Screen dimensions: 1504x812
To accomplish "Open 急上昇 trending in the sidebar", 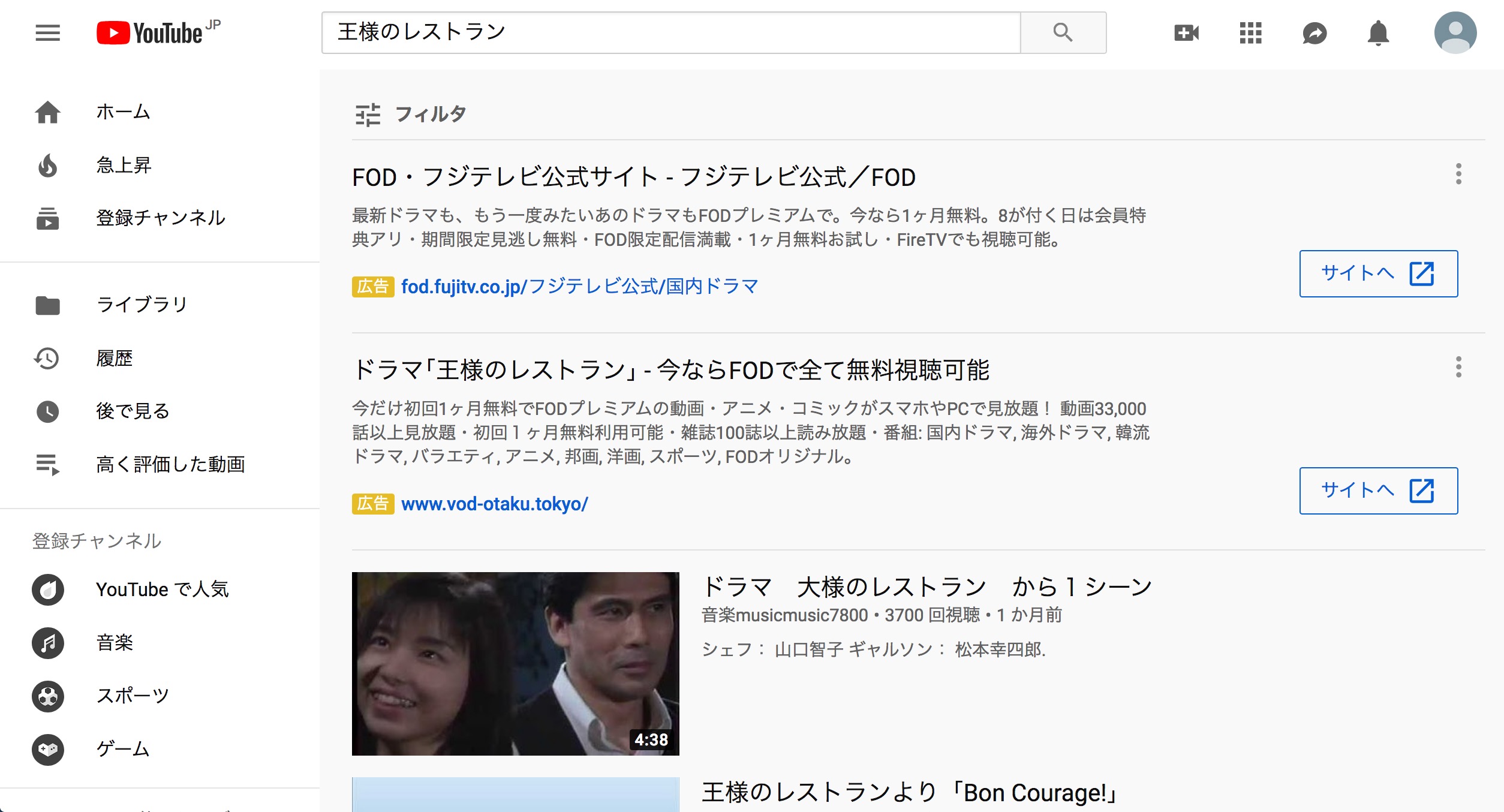I will (124, 165).
